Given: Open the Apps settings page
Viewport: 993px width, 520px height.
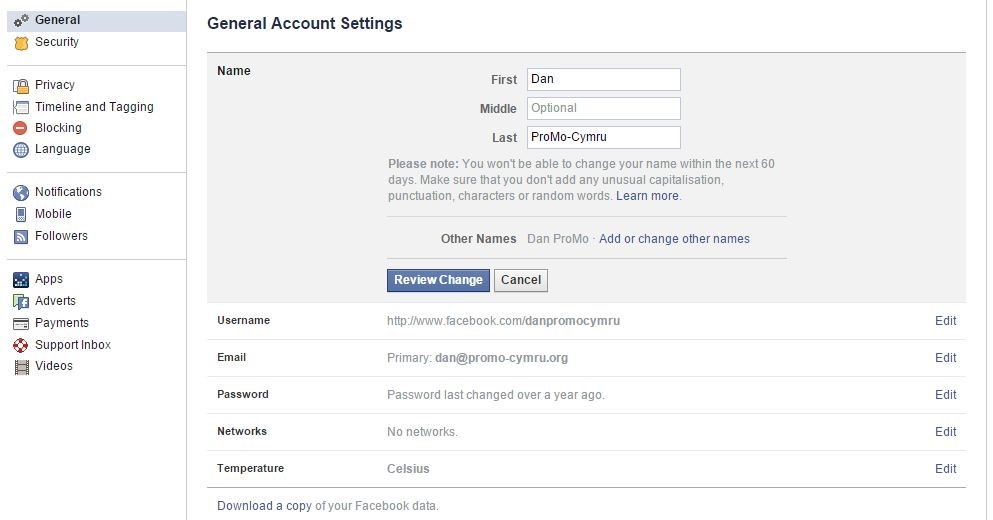Looking at the screenshot, I should pyautogui.click(x=49, y=279).
